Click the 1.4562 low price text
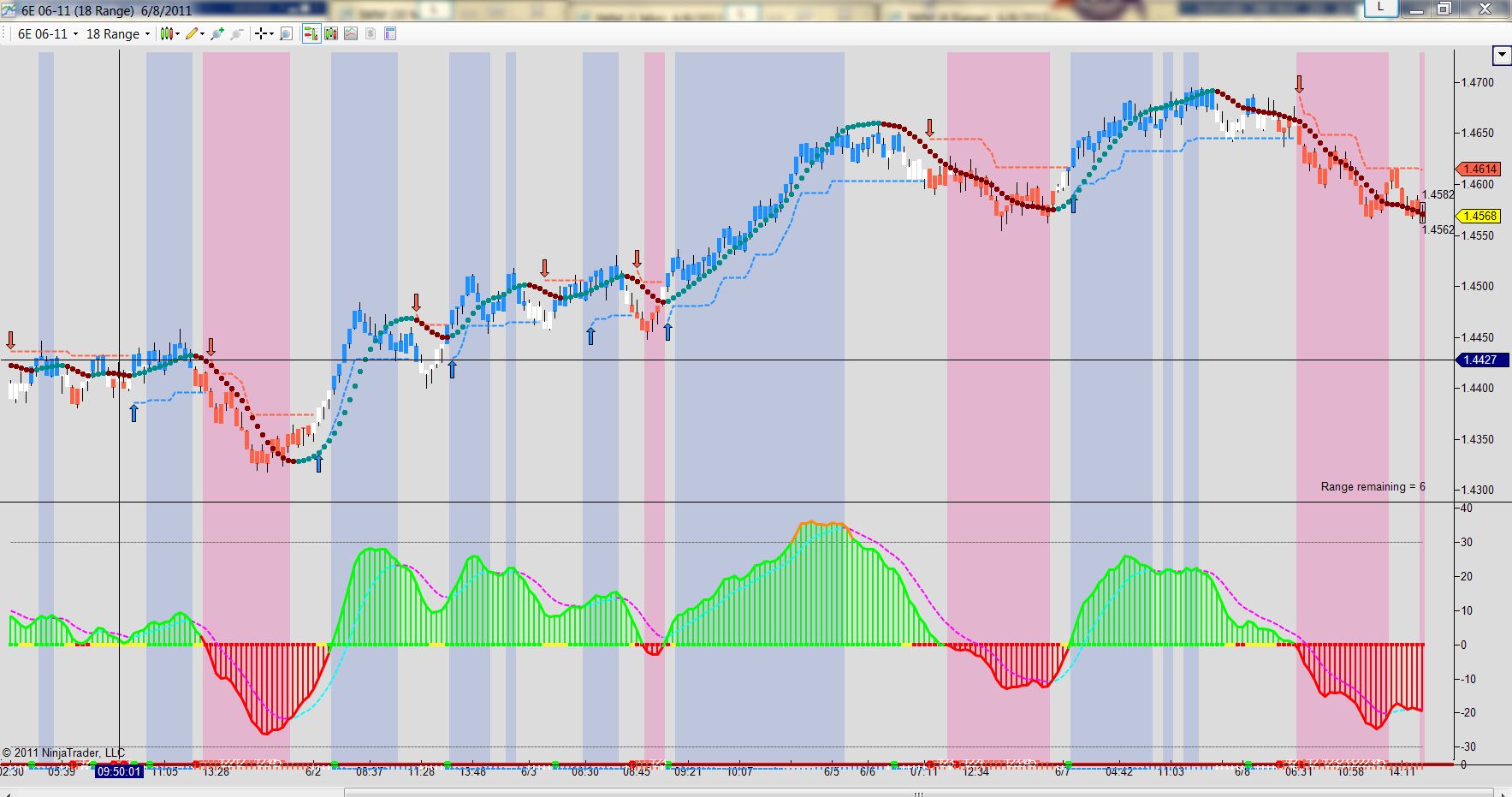 [x=1438, y=229]
